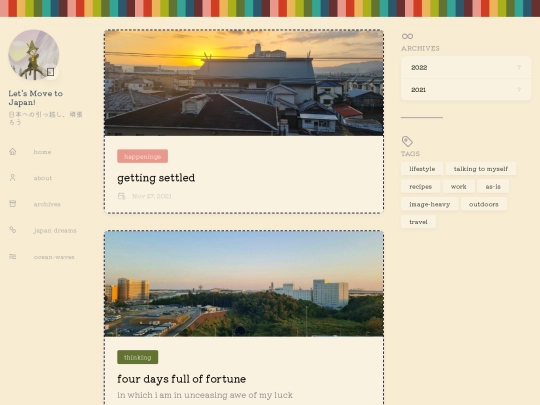Open the ocean-waves link
This screenshot has width=540, height=405.
click(54, 257)
